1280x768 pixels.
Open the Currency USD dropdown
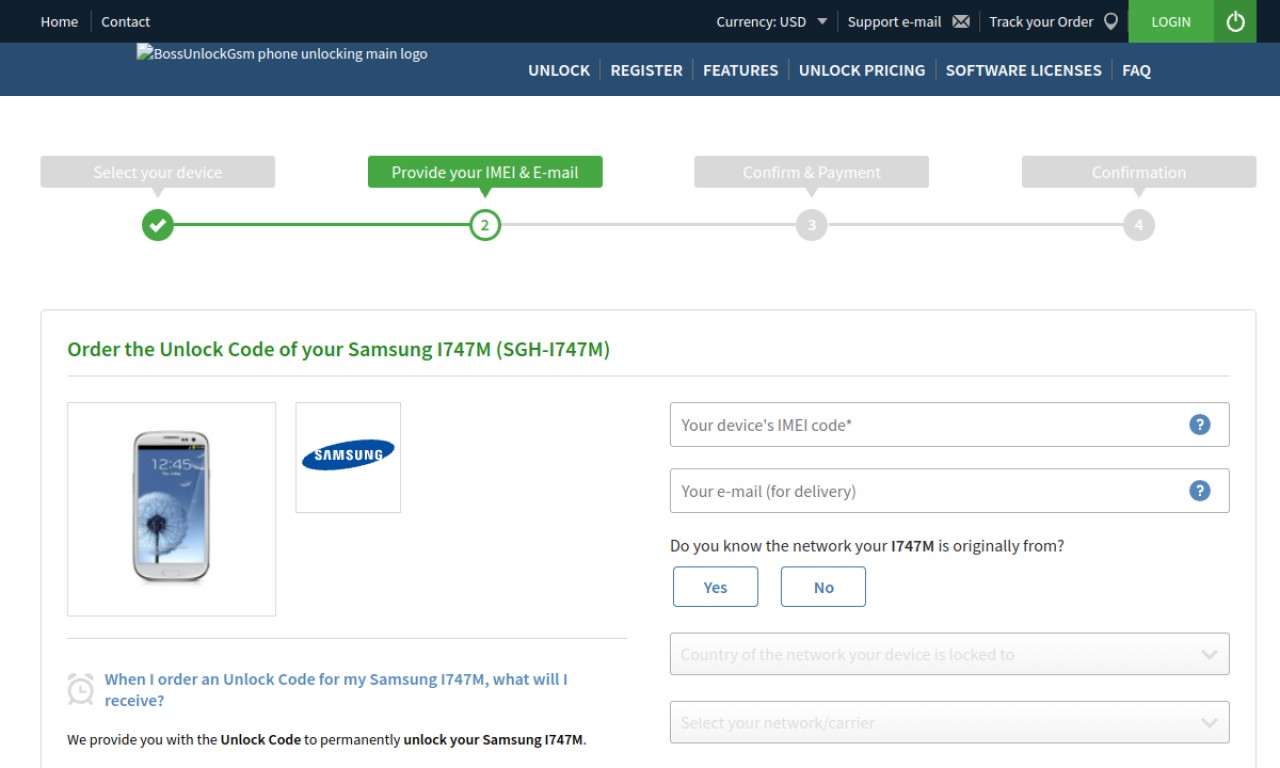click(x=772, y=21)
